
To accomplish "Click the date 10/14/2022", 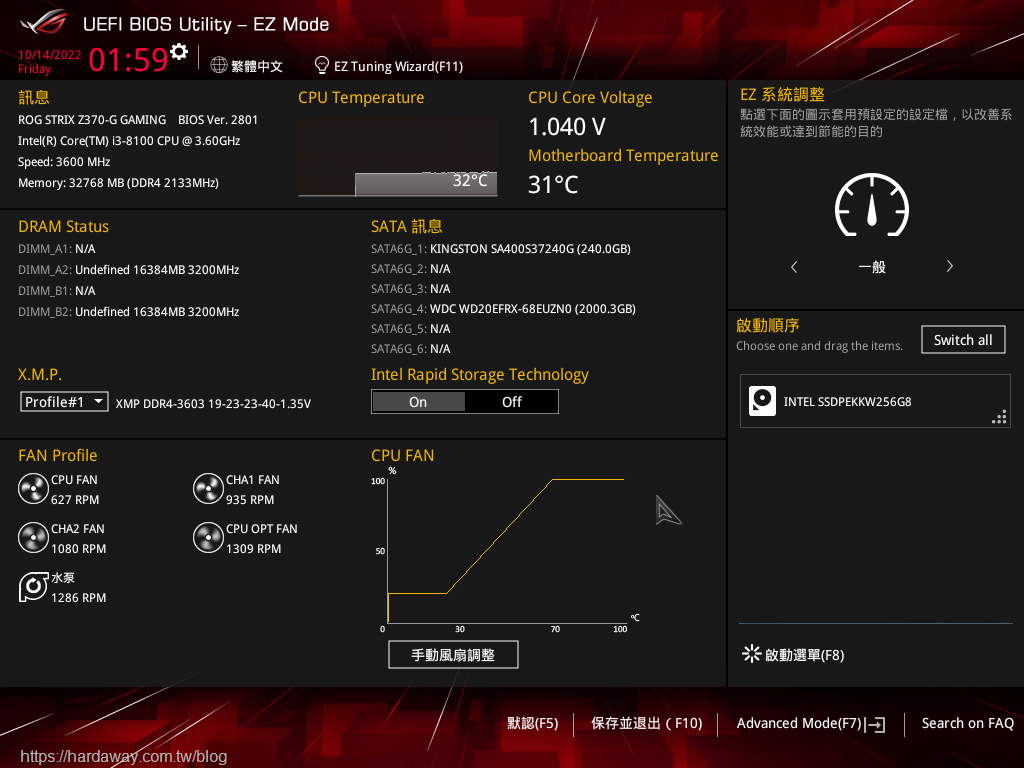I will pyautogui.click(x=50, y=55).
